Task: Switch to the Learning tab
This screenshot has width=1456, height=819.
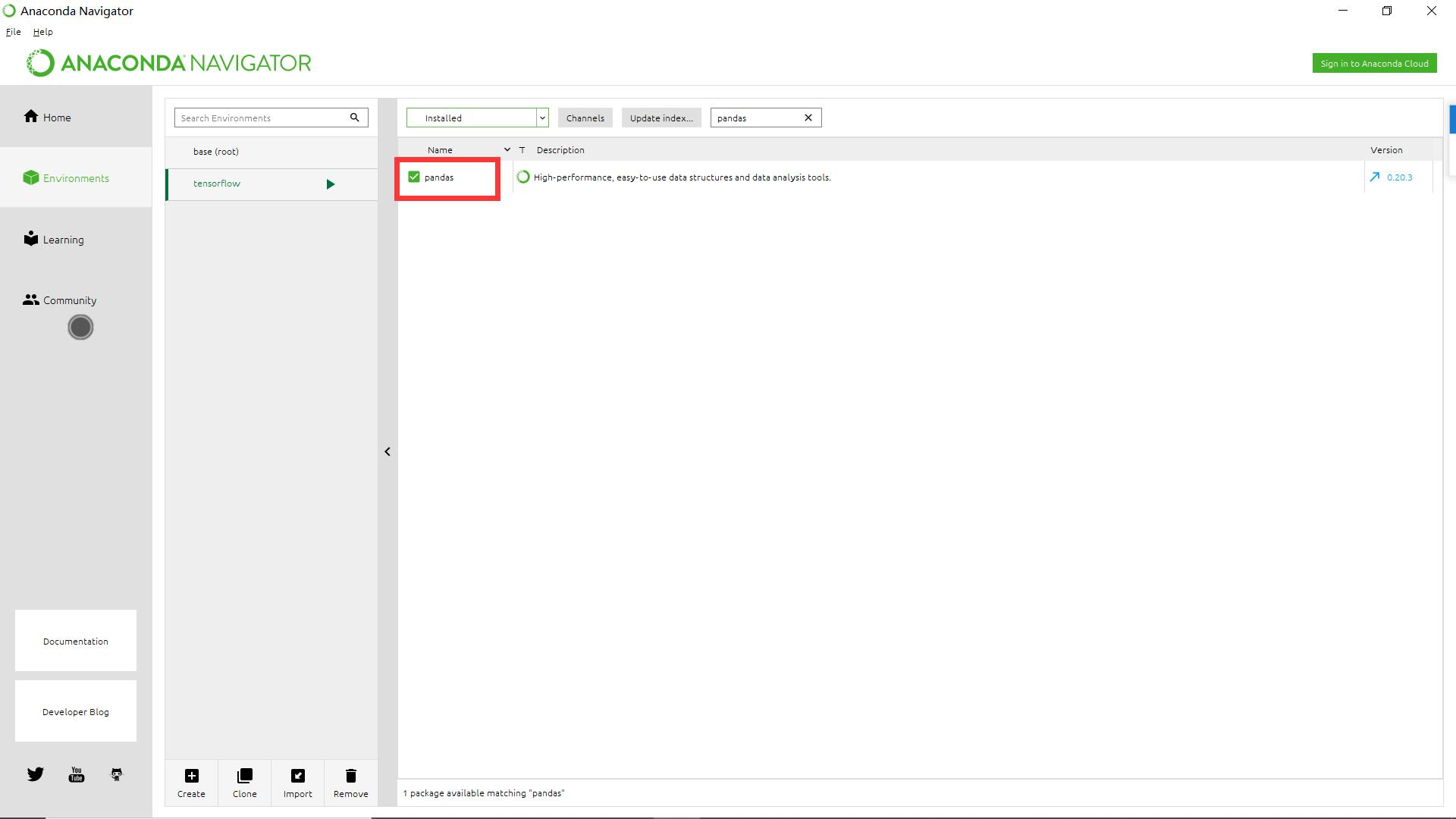Action: (63, 240)
